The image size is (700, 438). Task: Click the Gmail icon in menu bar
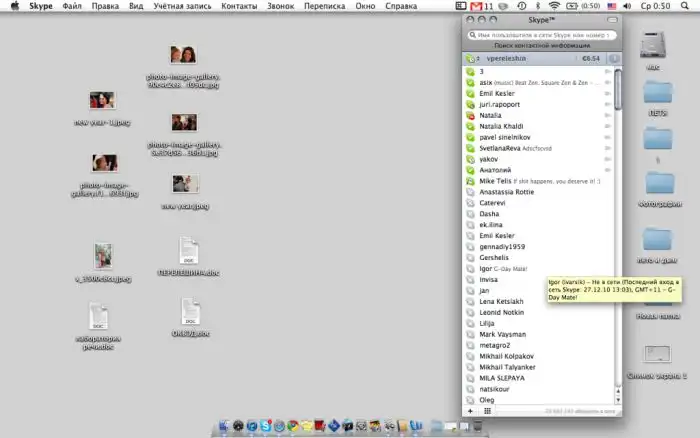475,7
